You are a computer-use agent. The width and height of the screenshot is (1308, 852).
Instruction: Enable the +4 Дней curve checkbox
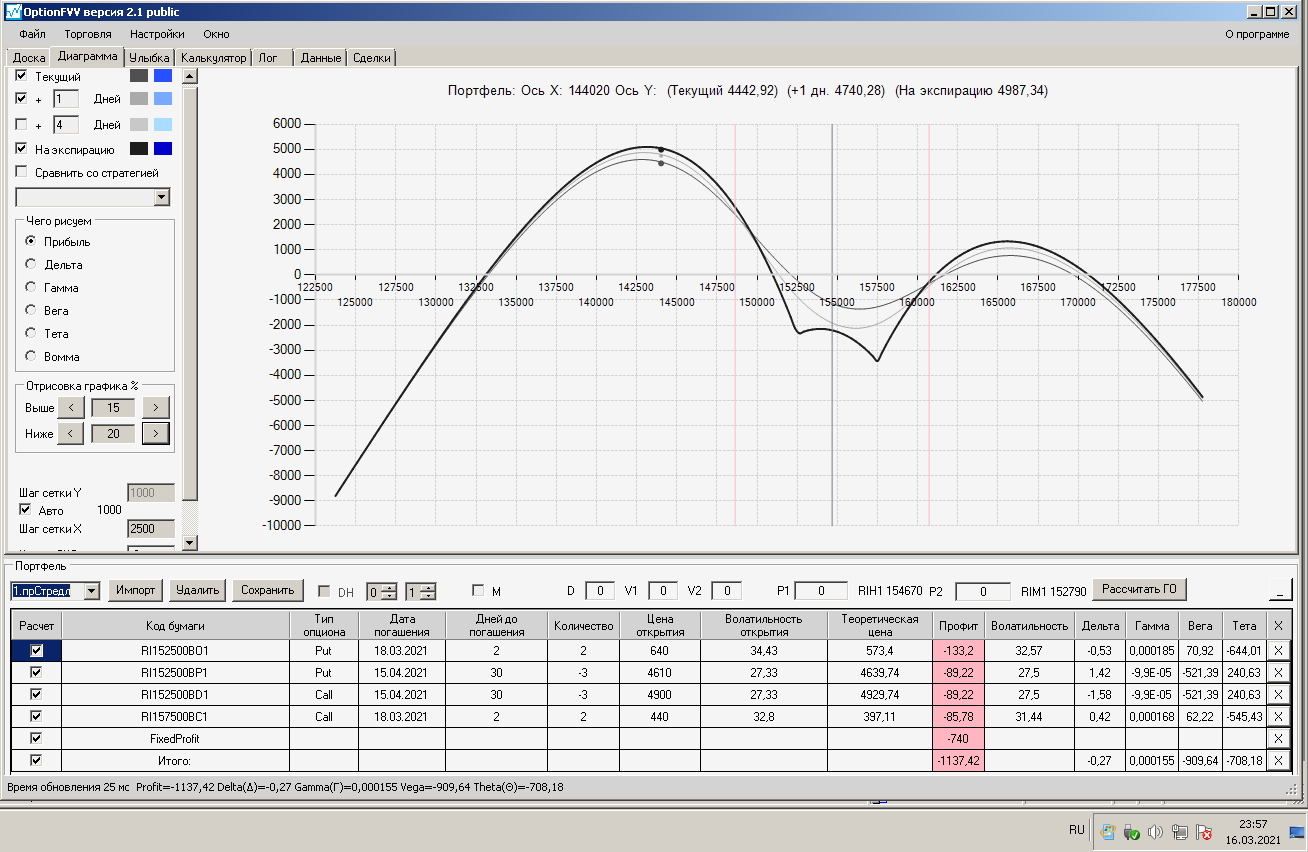[x=22, y=125]
